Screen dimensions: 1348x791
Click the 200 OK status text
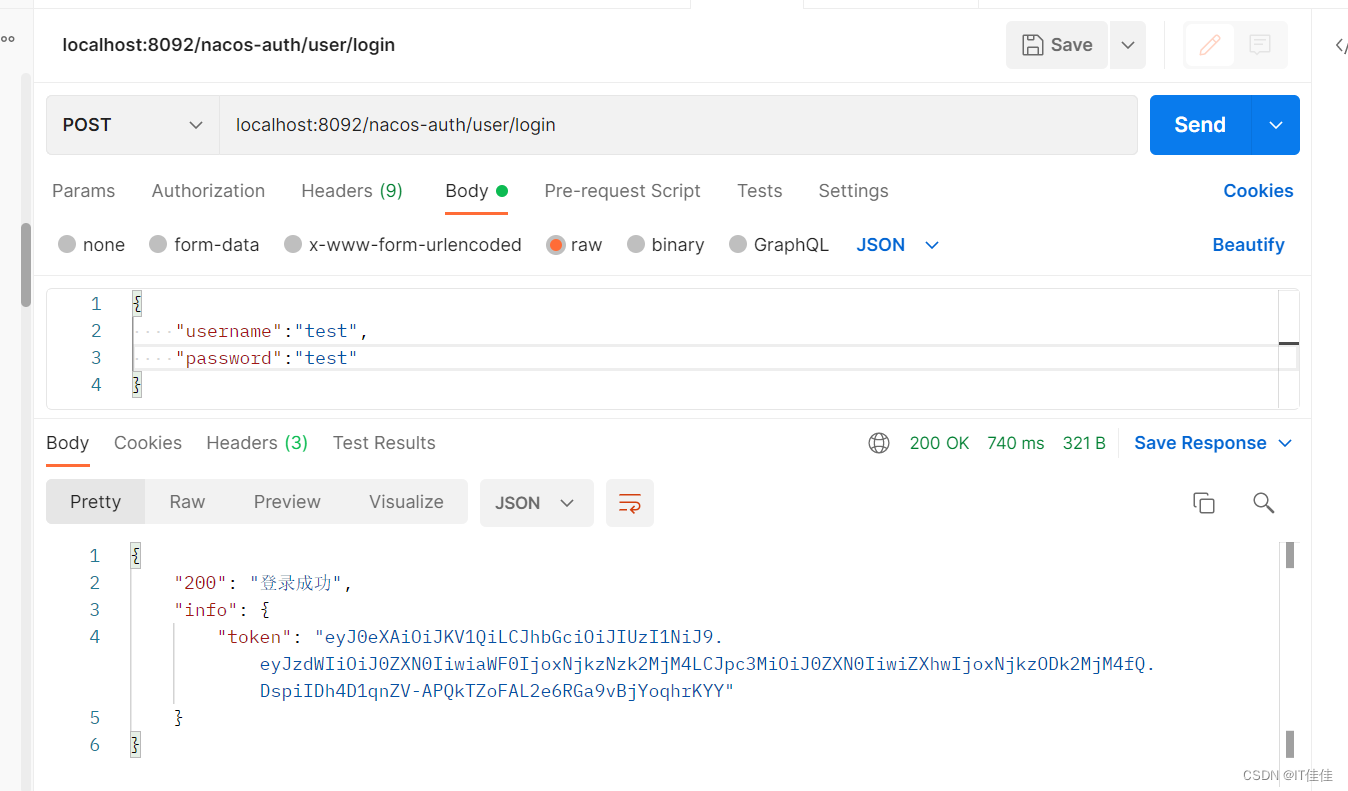click(x=939, y=443)
